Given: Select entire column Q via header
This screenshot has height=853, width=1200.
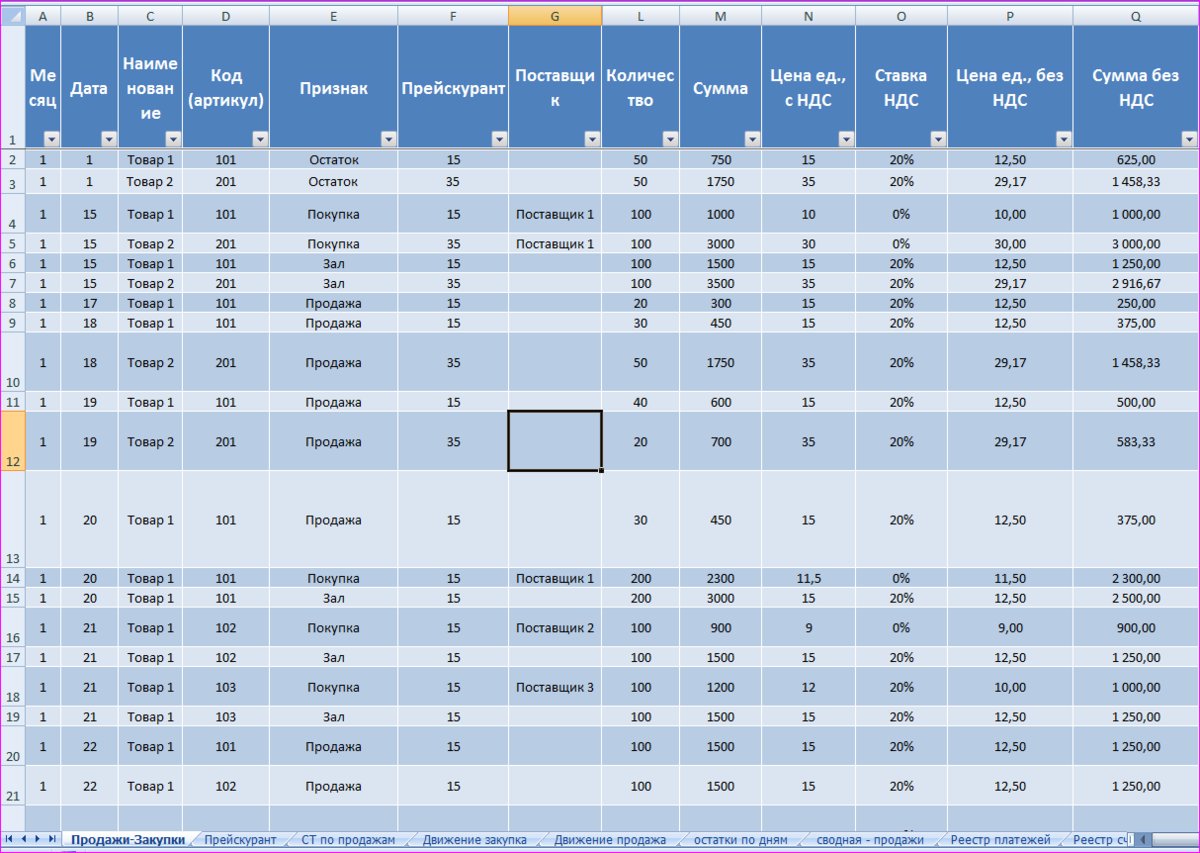Looking at the screenshot, I should point(1136,16).
